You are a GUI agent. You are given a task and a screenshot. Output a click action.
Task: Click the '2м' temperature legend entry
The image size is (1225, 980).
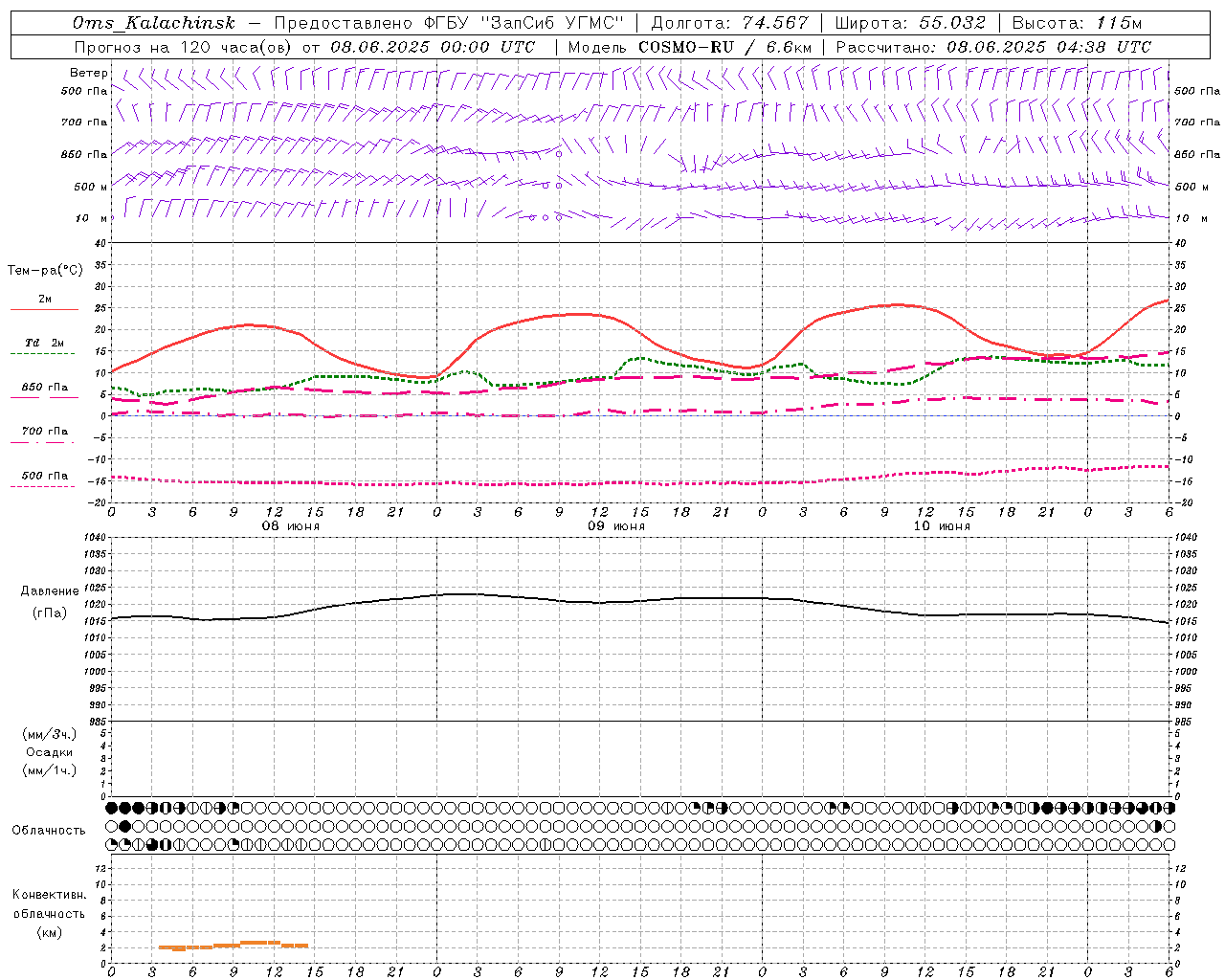point(45,299)
